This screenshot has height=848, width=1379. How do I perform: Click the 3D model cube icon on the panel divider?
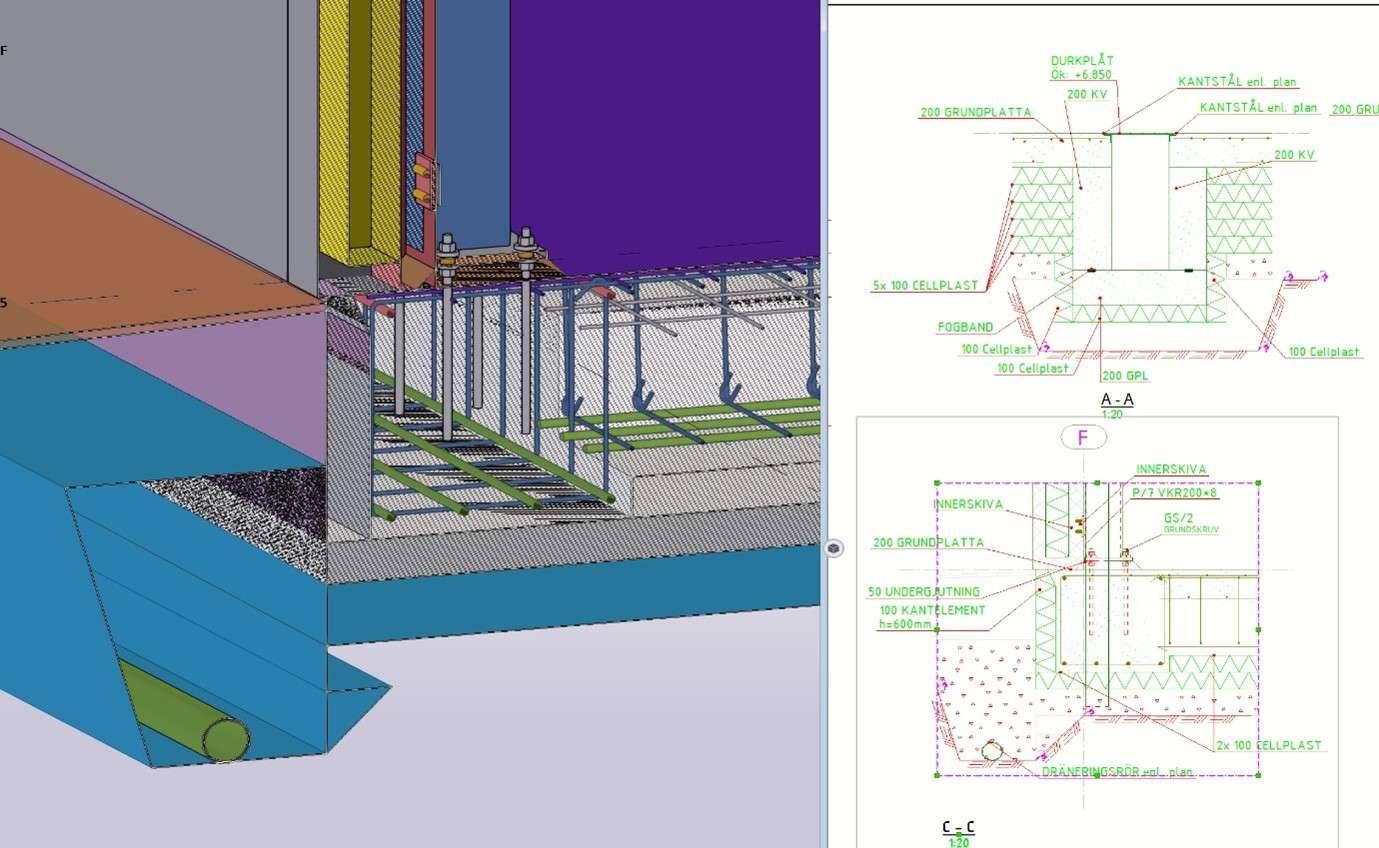tap(833, 548)
